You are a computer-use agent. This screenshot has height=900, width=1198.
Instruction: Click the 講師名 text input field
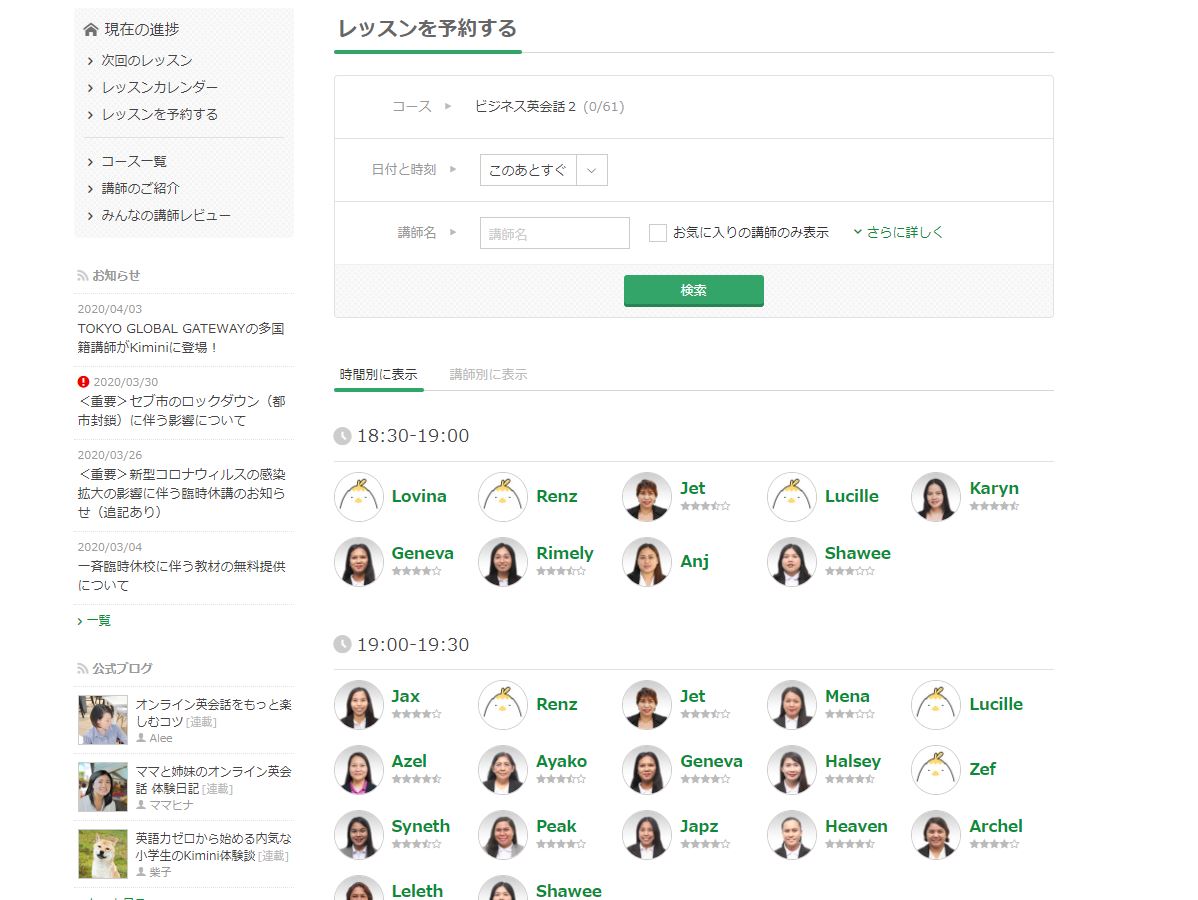554,233
